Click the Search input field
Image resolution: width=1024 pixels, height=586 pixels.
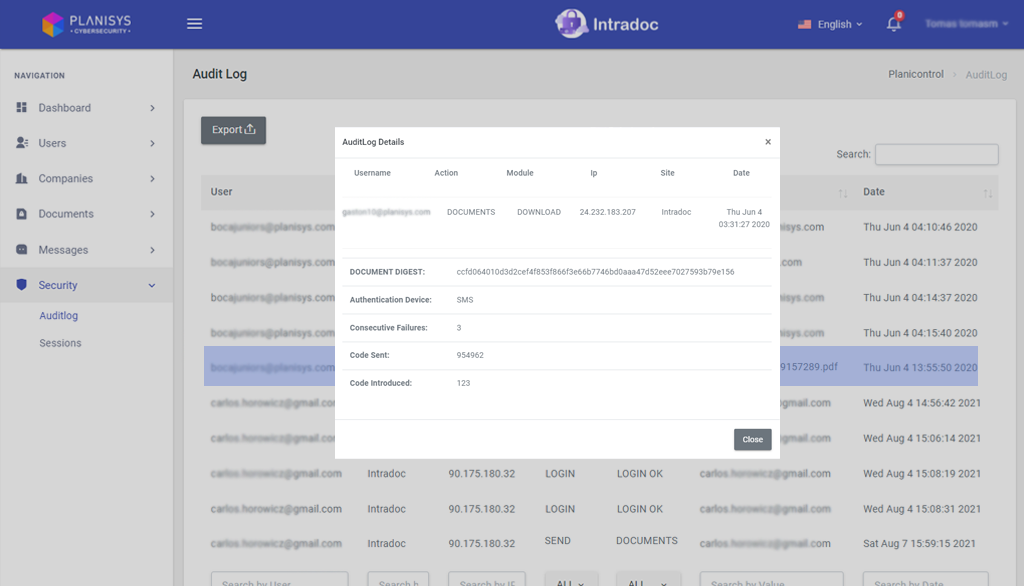pos(936,154)
